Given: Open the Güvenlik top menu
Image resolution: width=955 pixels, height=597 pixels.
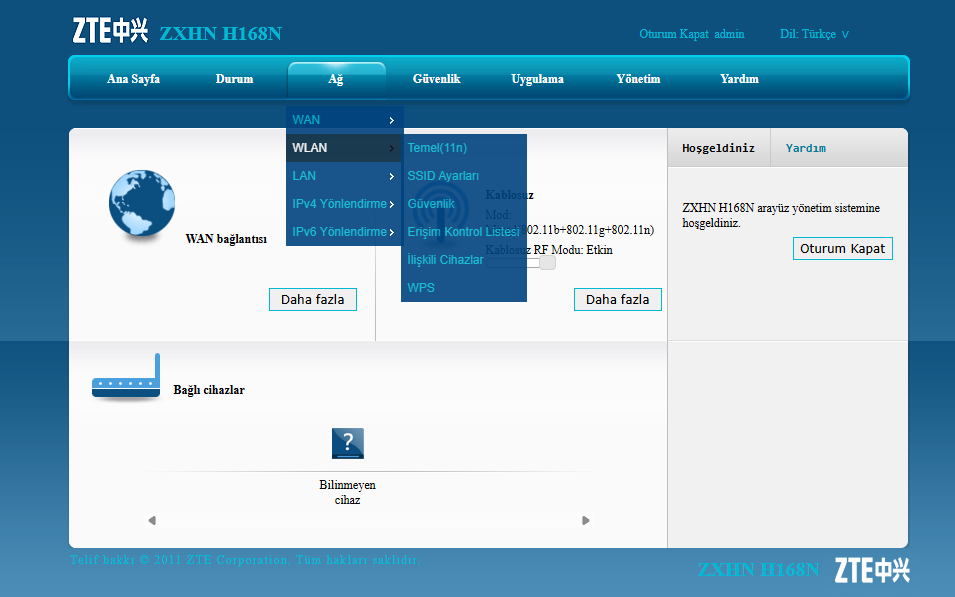Looking at the screenshot, I should tap(437, 79).
